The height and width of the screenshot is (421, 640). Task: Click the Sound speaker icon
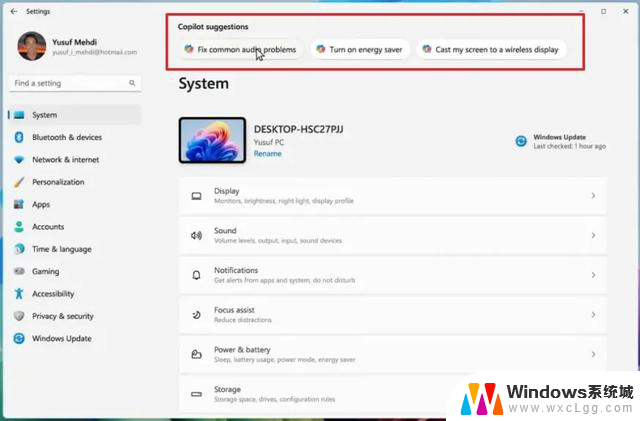click(196, 236)
